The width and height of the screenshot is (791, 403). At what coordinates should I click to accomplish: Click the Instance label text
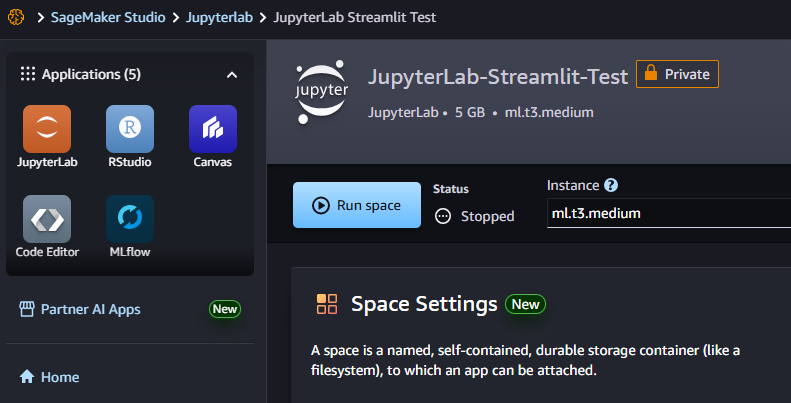click(573, 185)
